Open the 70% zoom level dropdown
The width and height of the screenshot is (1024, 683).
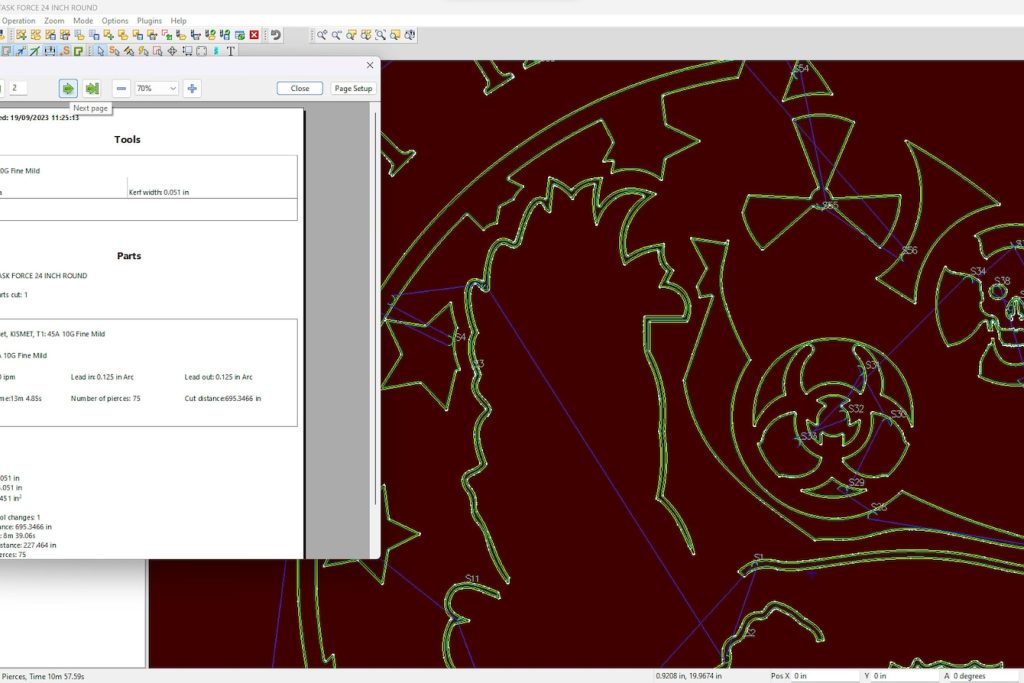pyautogui.click(x=157, y=88)
